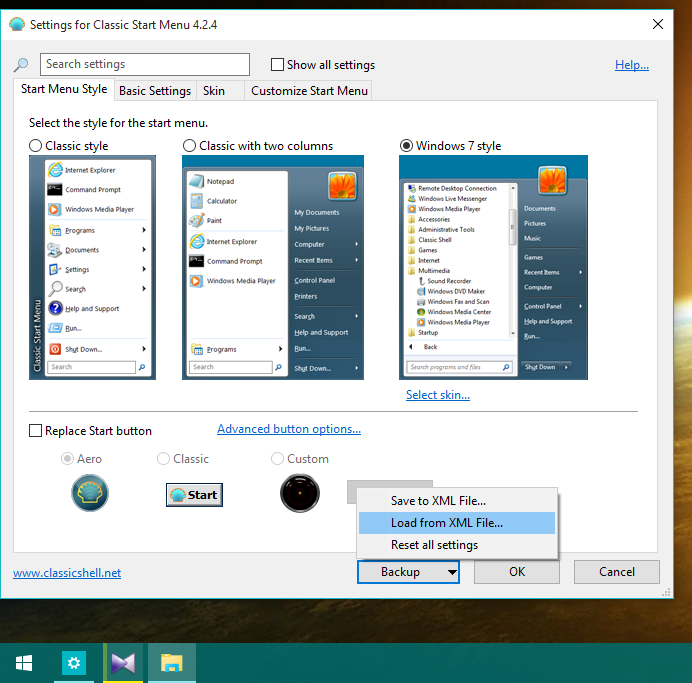Enable the Replace Start button checkbox

click(35, 430)
